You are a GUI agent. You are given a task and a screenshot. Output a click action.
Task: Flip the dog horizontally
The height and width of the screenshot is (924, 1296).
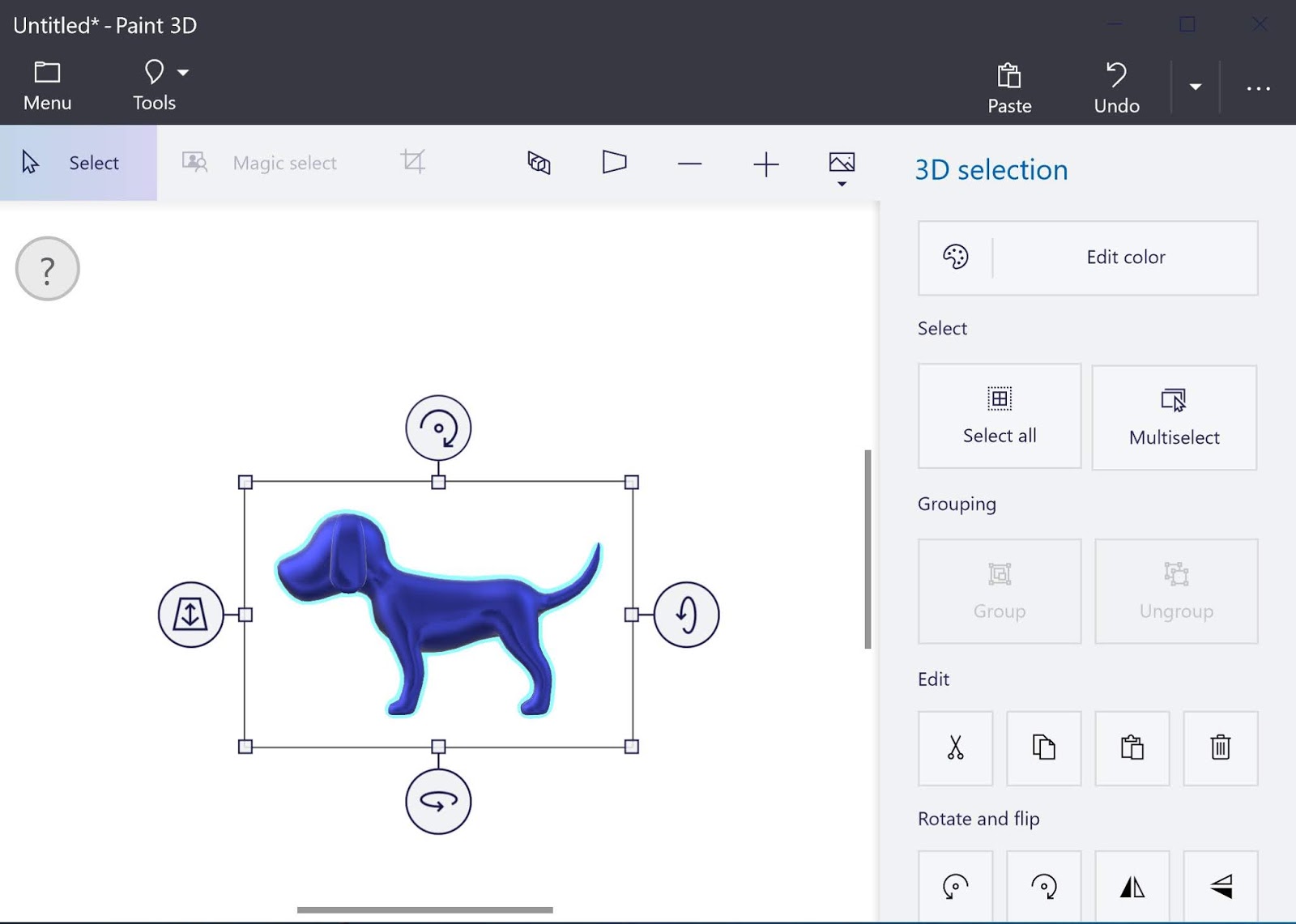[x=1132, y=888]
